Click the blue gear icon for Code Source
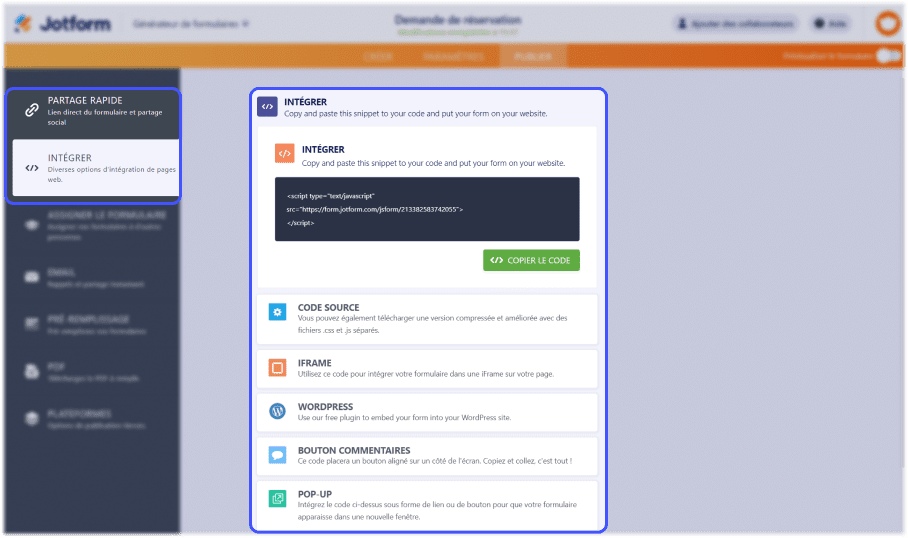The width and height of the screenshot is (908, 538). 277,312
